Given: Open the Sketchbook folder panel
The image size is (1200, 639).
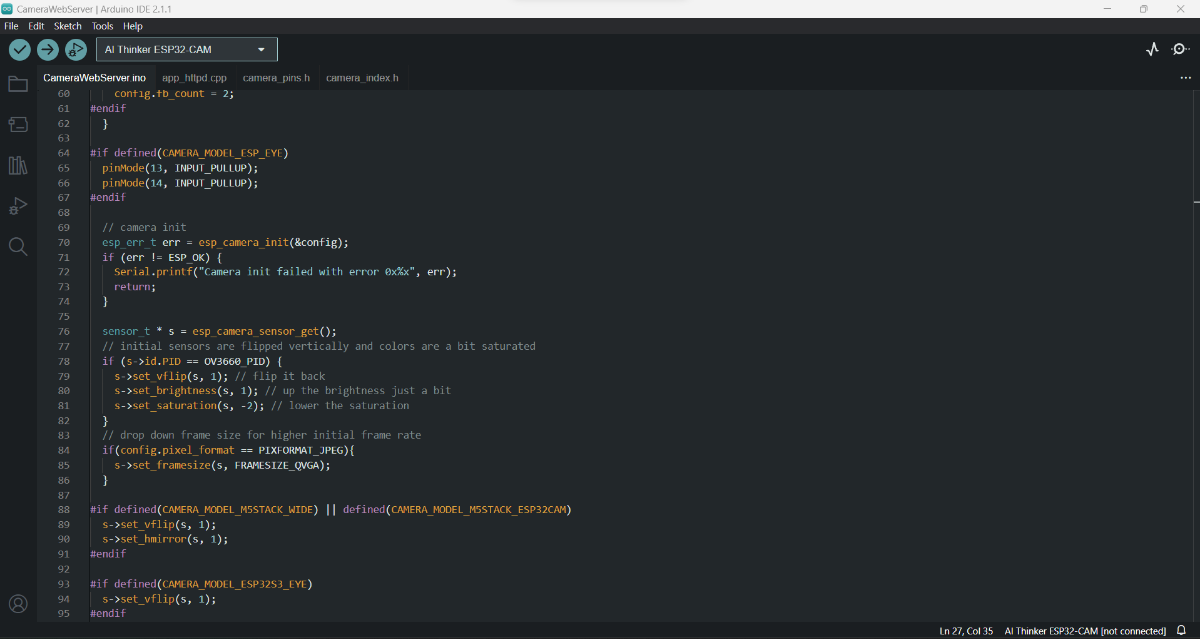Looking at the screenshot, I should pyautogui.click(x=18, y=84).
